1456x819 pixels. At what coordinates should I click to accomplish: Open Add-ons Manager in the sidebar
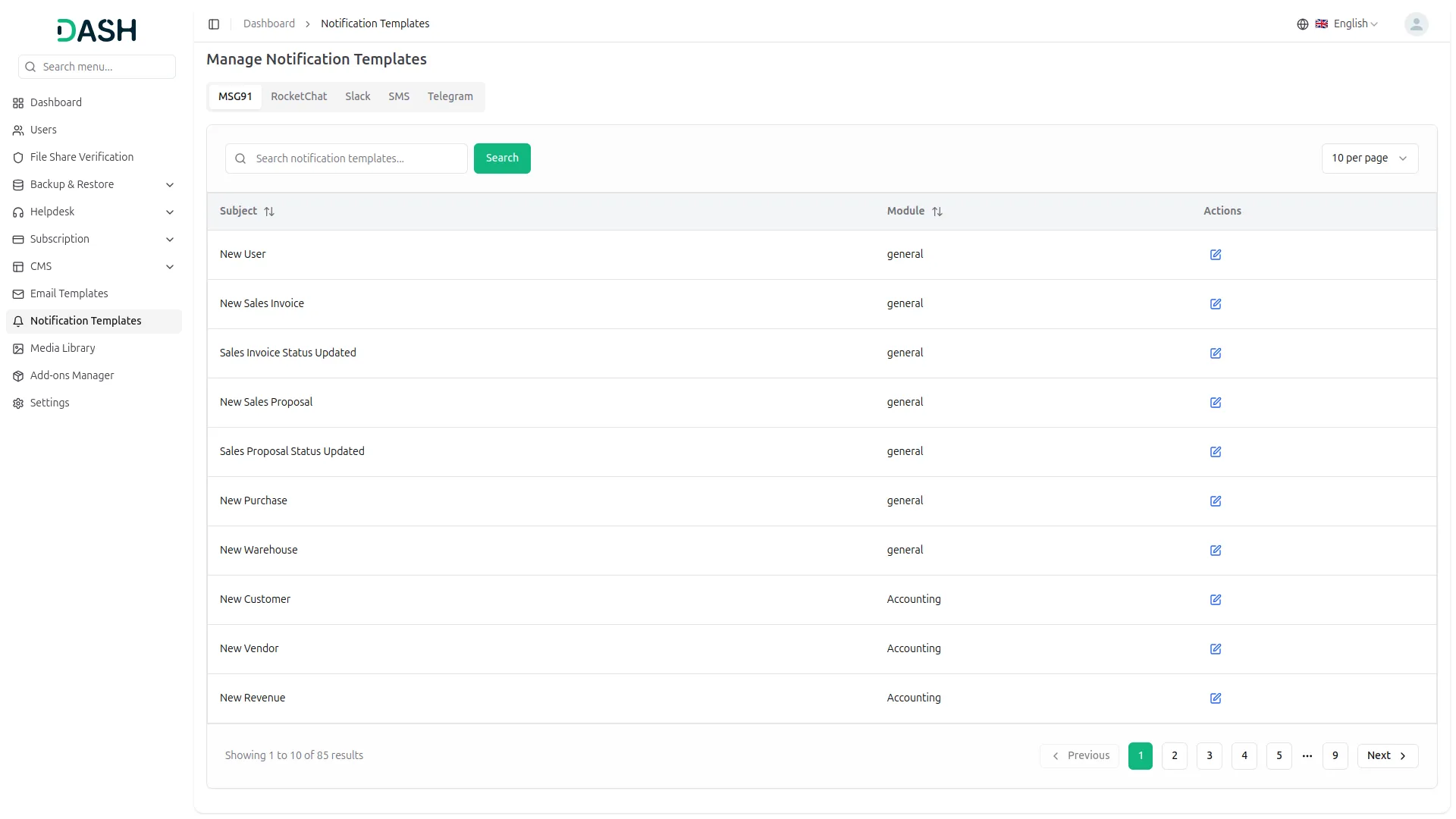click(x=72, y=375)
